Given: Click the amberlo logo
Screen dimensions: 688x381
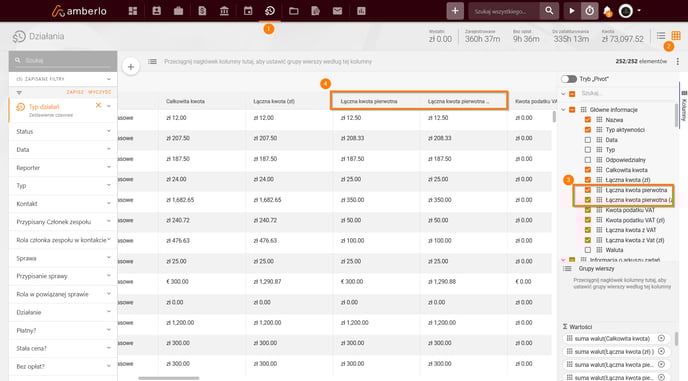Looking at the screenshot, I should 79,11.
